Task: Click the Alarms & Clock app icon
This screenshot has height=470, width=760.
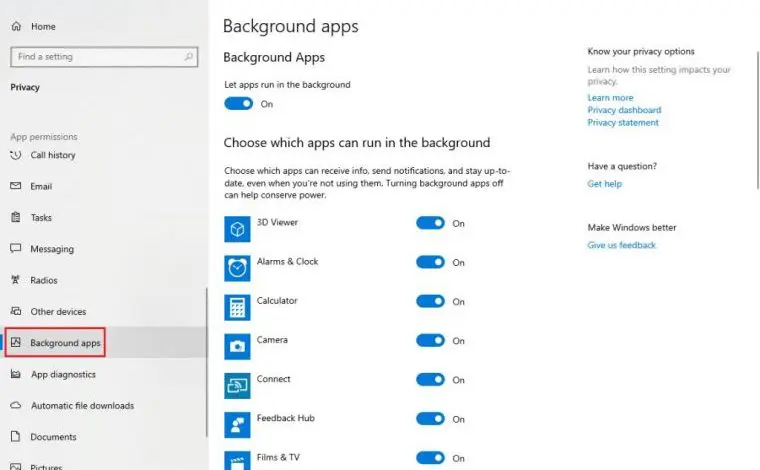Action: tap(237, 268)
